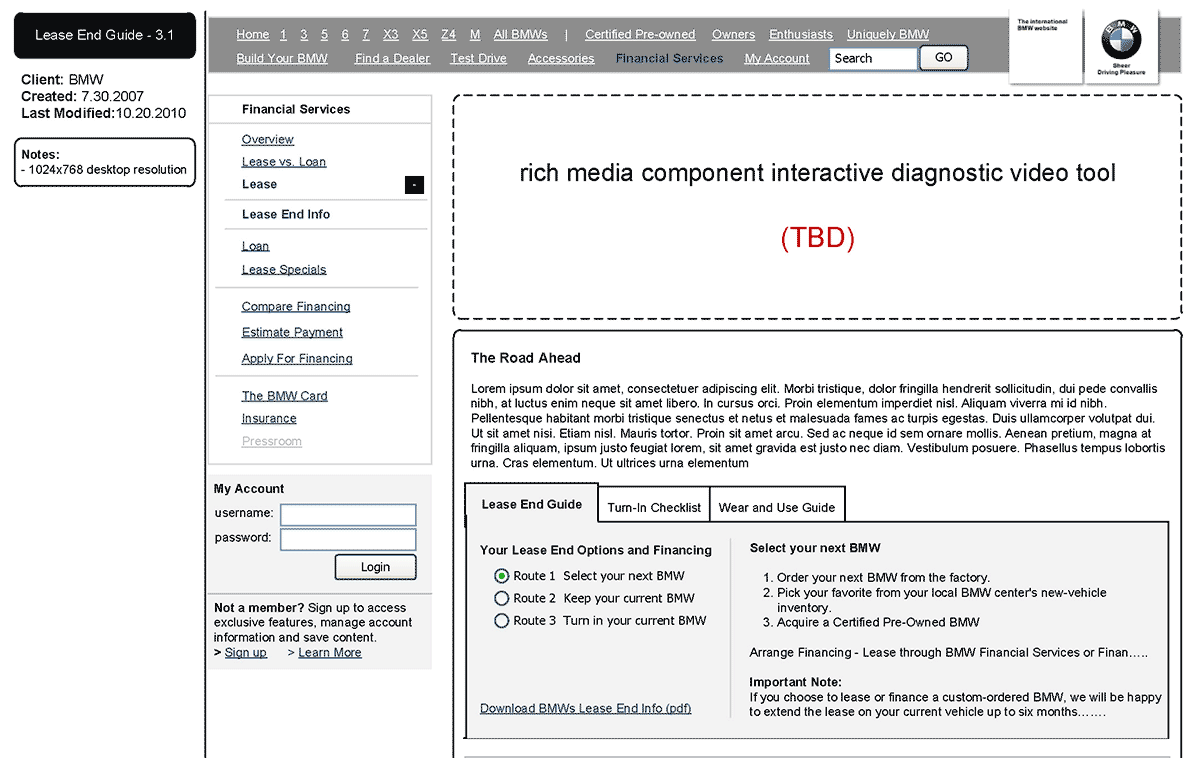Click the Sign up link
Screen dimensions: 1200x758
245,652
